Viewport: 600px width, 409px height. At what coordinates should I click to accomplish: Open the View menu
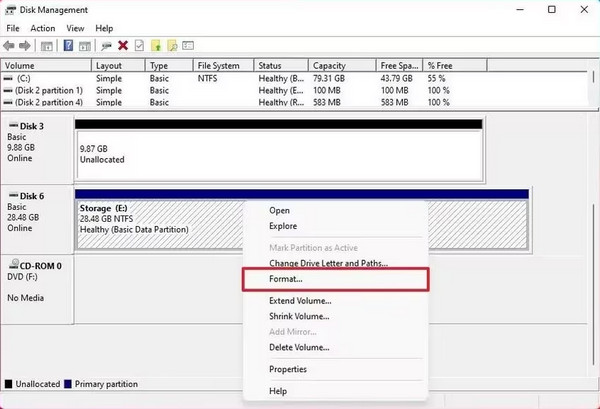coord(75,28)
